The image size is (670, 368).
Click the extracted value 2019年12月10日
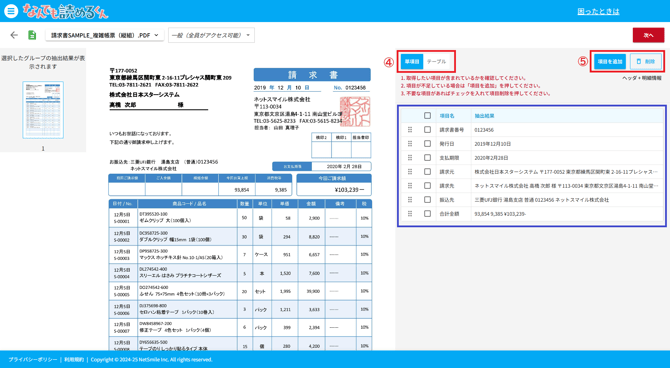492,144
